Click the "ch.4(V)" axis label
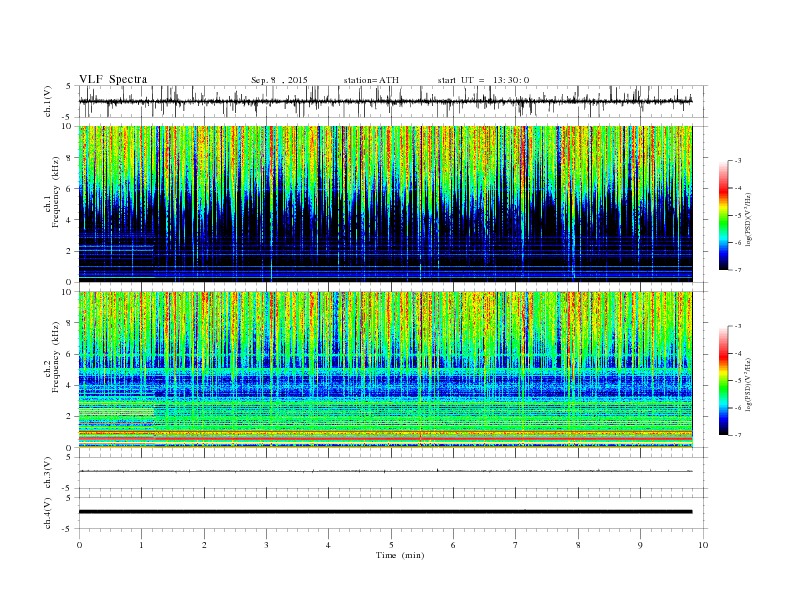The image size is (792, 612). pos(48,513)
